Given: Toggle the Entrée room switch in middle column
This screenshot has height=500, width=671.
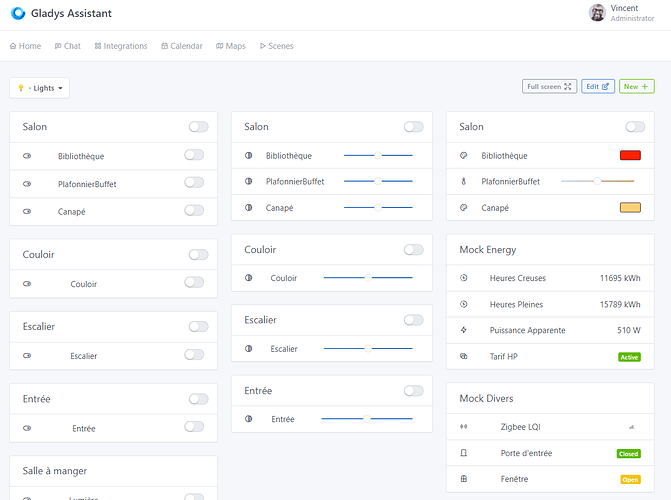Looking at the screenshot, I should click(413, 390).
